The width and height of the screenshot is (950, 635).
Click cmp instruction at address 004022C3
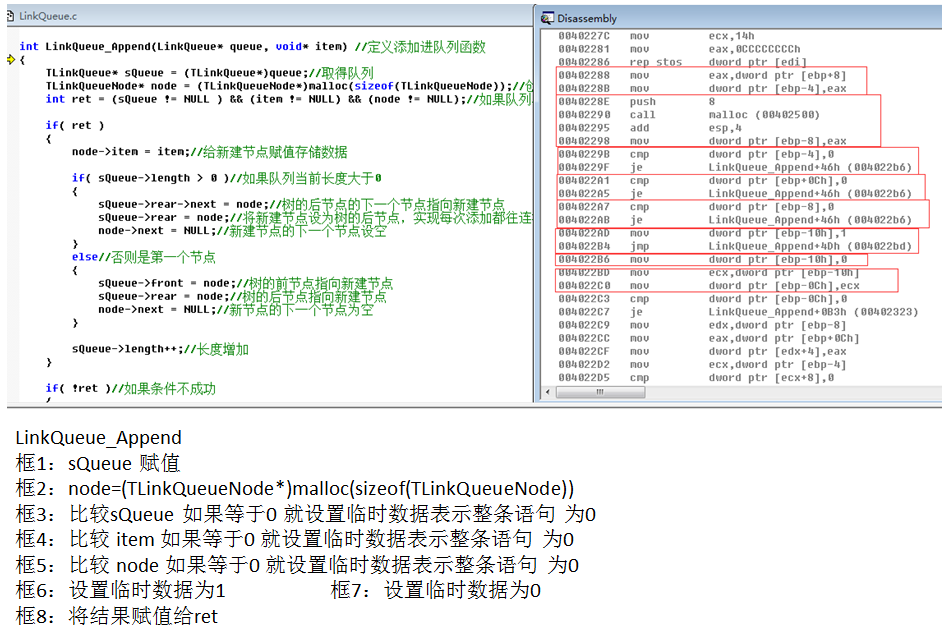pos(702,299)
